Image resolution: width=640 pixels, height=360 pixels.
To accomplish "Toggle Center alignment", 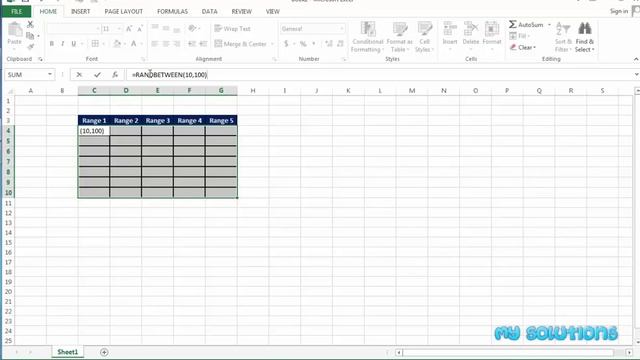I will tap(166, 44).
